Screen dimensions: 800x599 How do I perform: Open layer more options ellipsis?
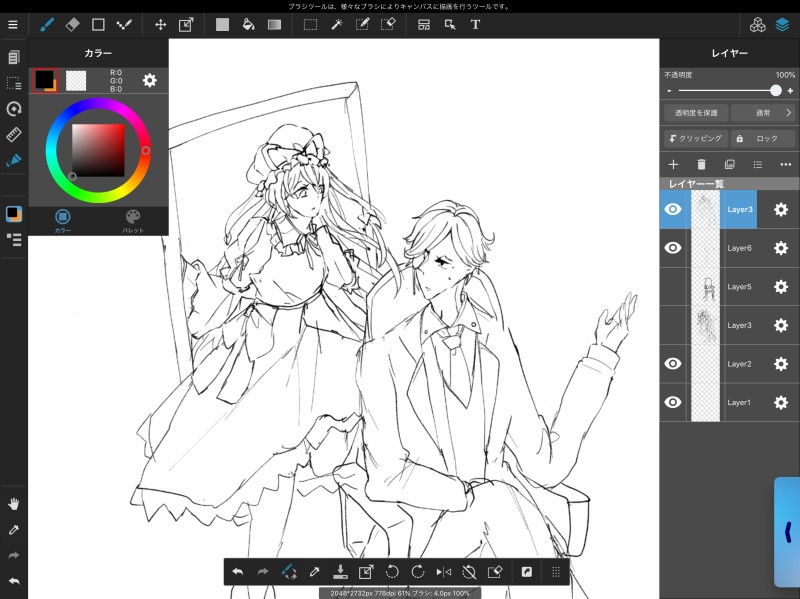point(786,164)
